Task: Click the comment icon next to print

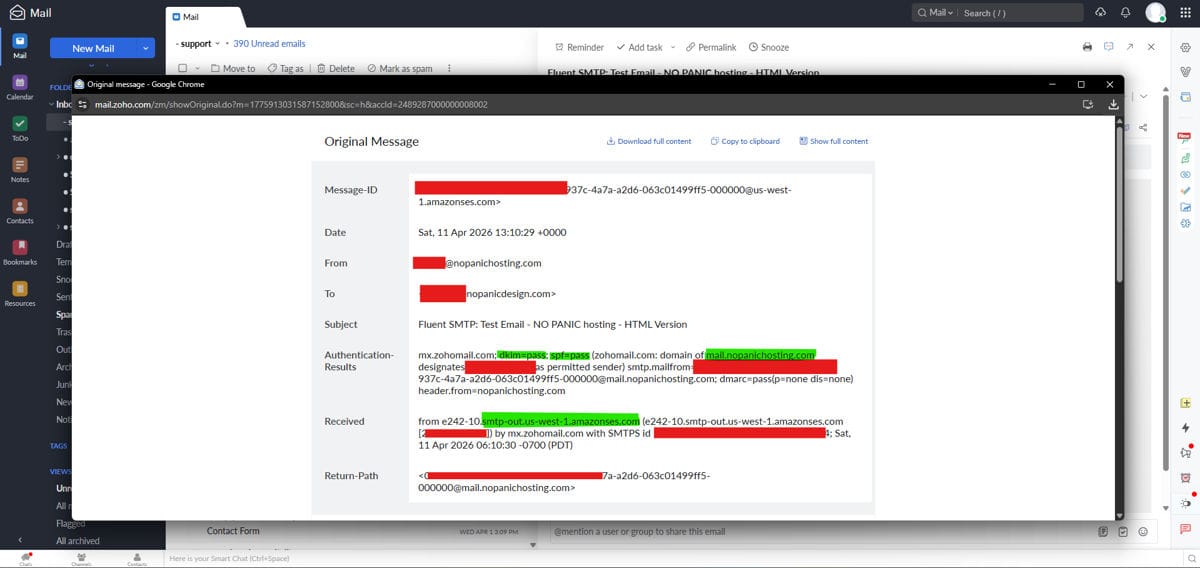Action: [x=1108, y=47]
